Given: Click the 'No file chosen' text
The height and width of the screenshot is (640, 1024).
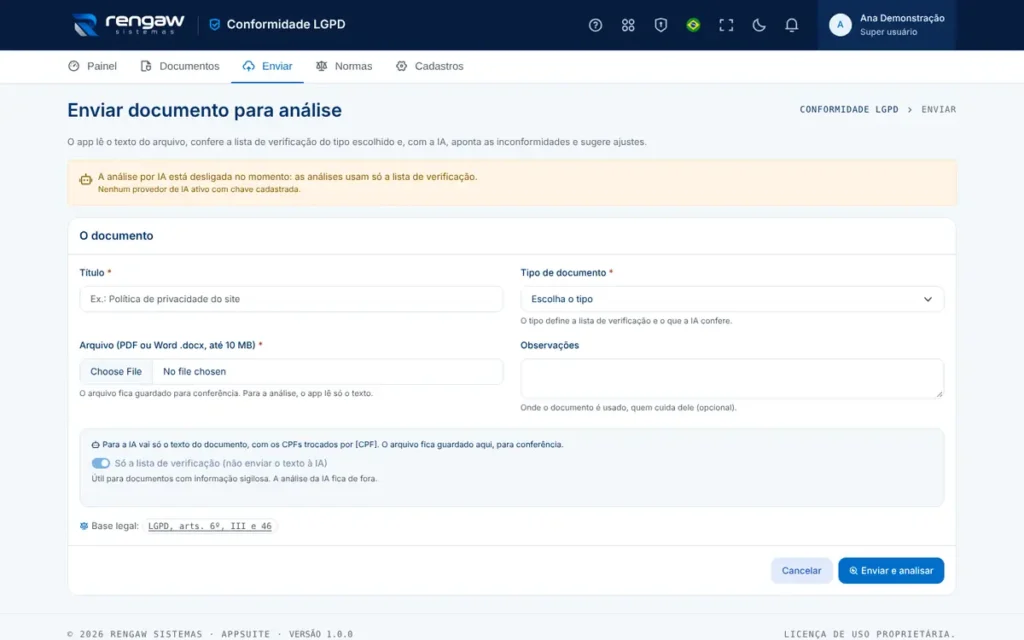Looking at the screenshot, I should coord(195,372).
